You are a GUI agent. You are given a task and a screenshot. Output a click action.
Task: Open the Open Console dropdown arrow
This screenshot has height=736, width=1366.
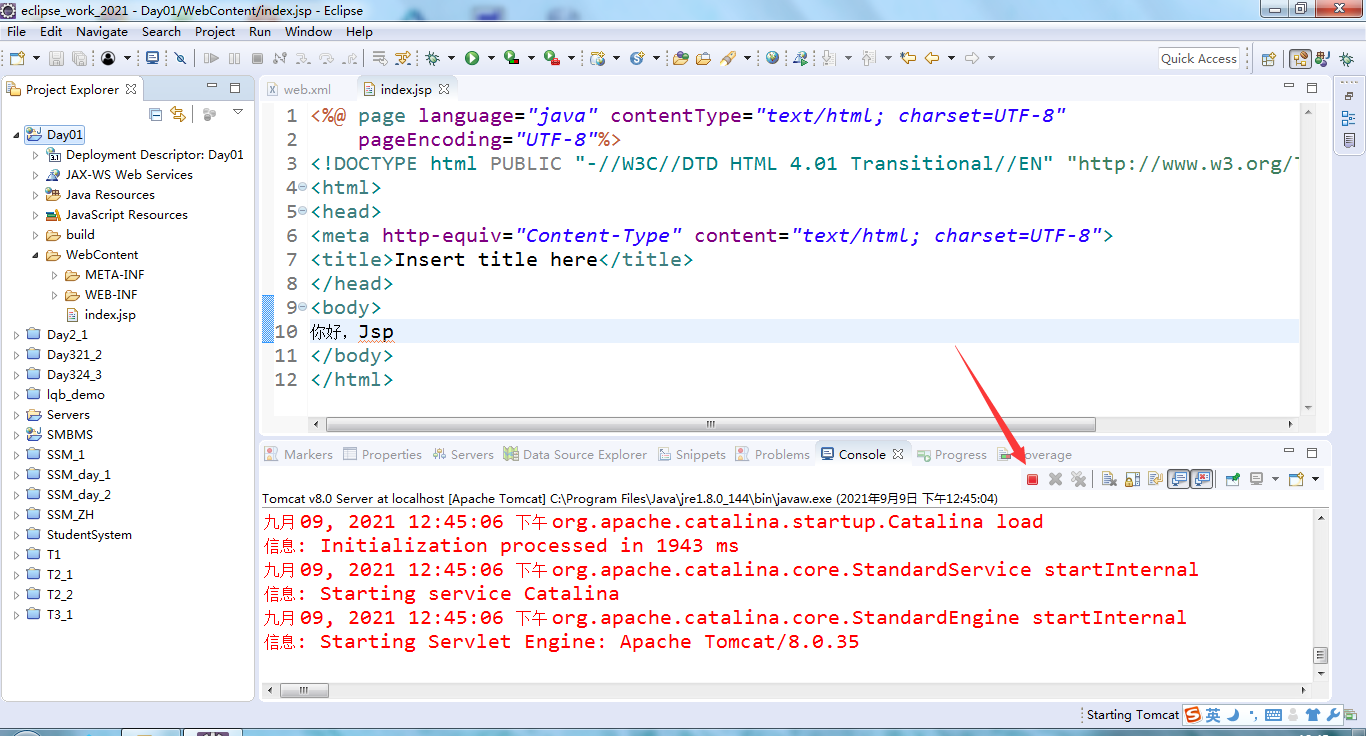1315,480
